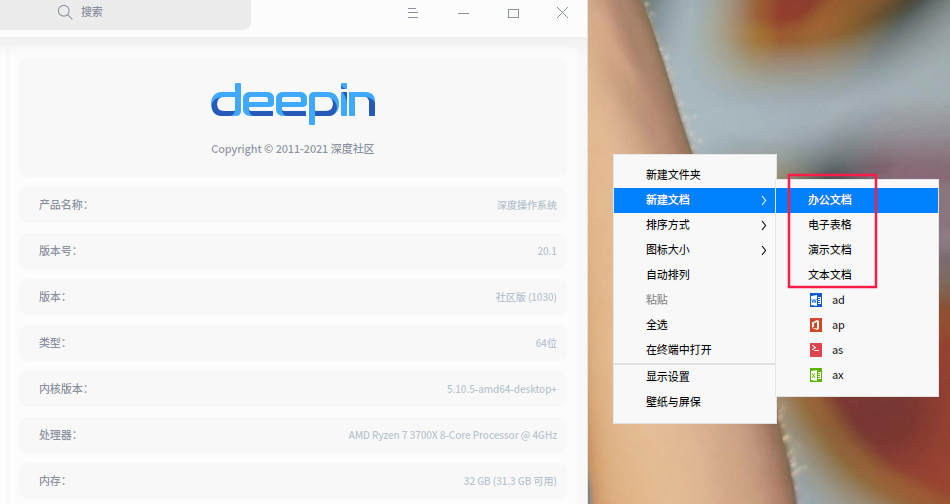
Task: Open the 排序方式 menu entry
Action: 695,225
